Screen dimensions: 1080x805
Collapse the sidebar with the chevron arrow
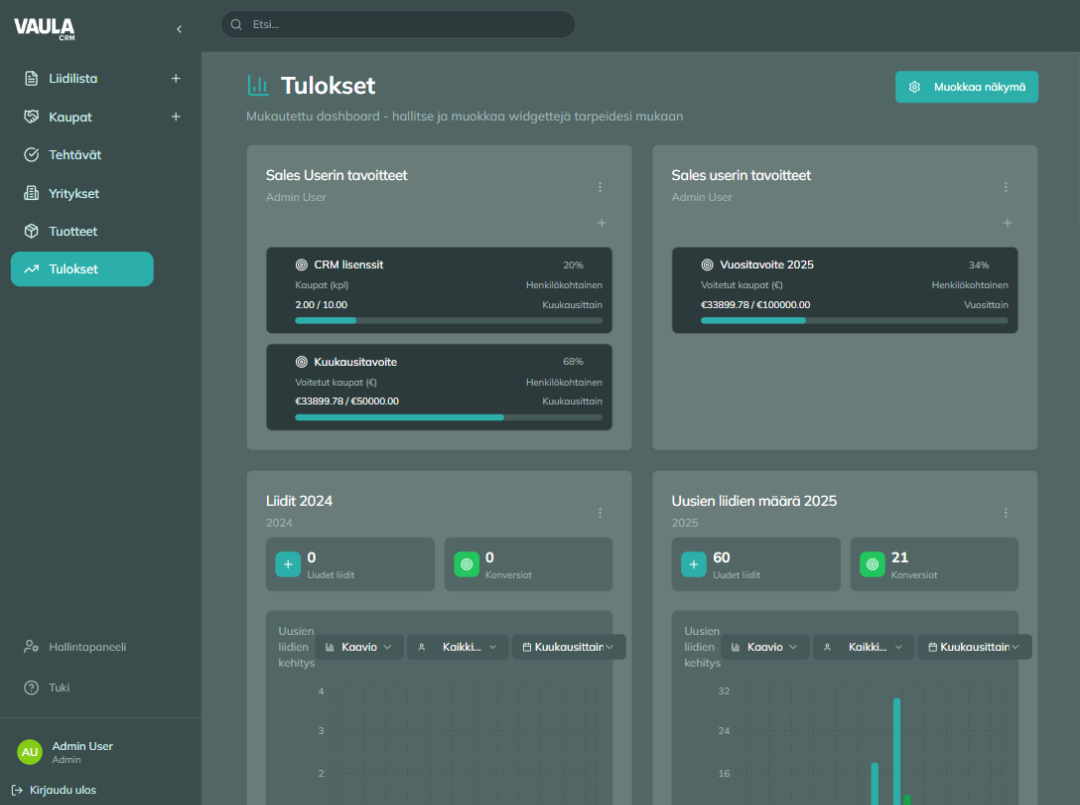pos(179,29)
